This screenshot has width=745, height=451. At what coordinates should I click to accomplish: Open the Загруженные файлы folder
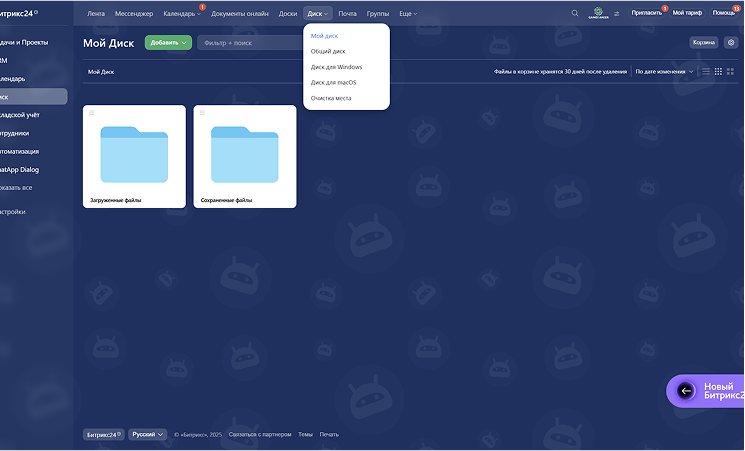click(134, 156)
